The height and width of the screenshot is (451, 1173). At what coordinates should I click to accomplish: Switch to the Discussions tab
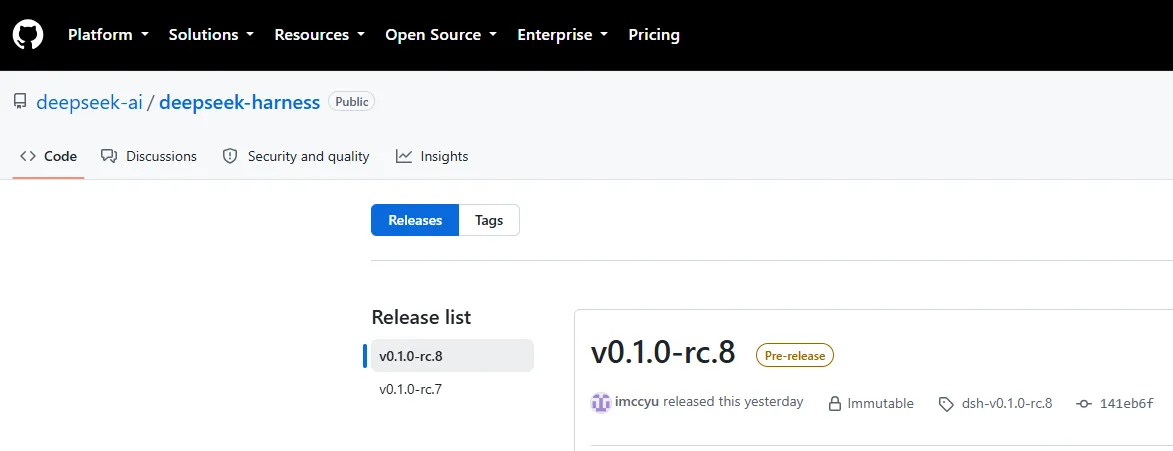tap(149, 156)
